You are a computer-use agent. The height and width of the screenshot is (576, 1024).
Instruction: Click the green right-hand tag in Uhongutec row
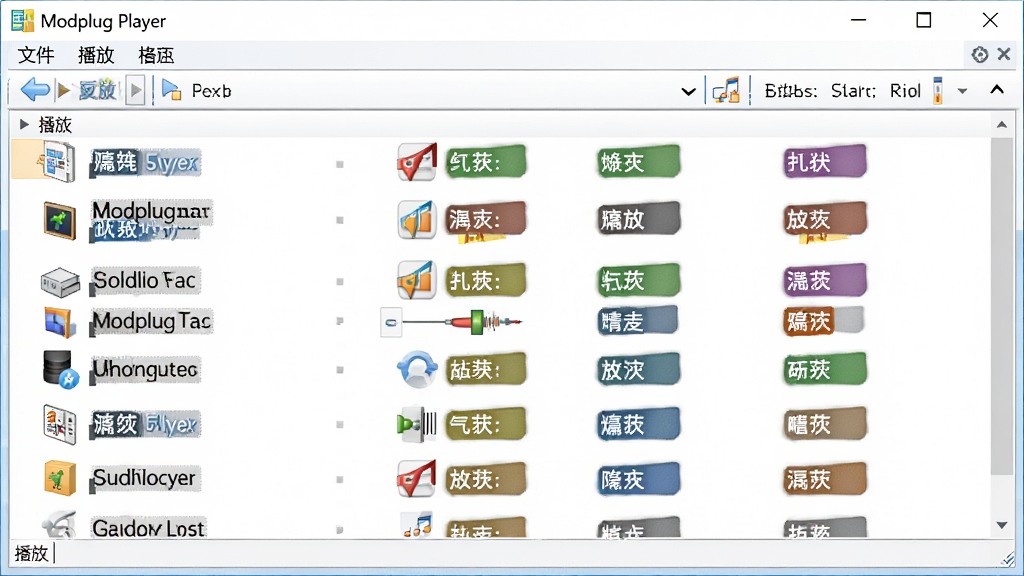point(824,369)
